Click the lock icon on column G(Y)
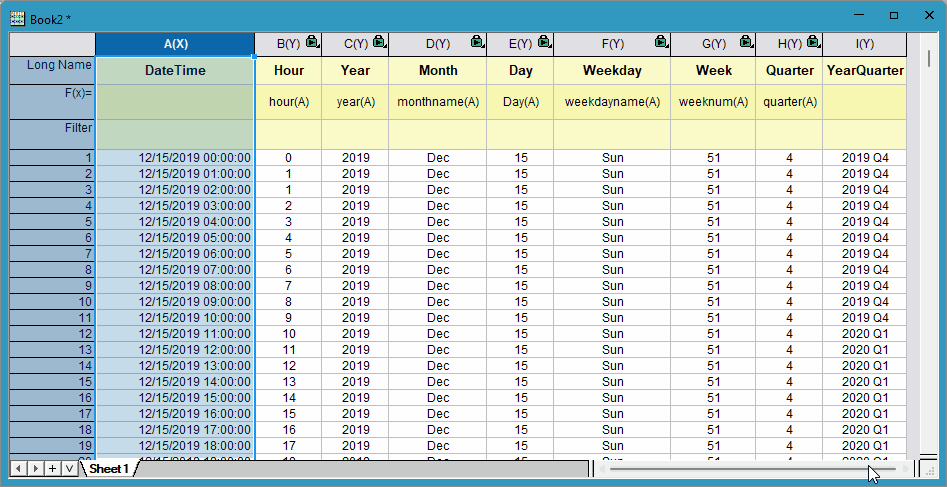This screenshot has height=487, width=947. [x=746, y=43]
